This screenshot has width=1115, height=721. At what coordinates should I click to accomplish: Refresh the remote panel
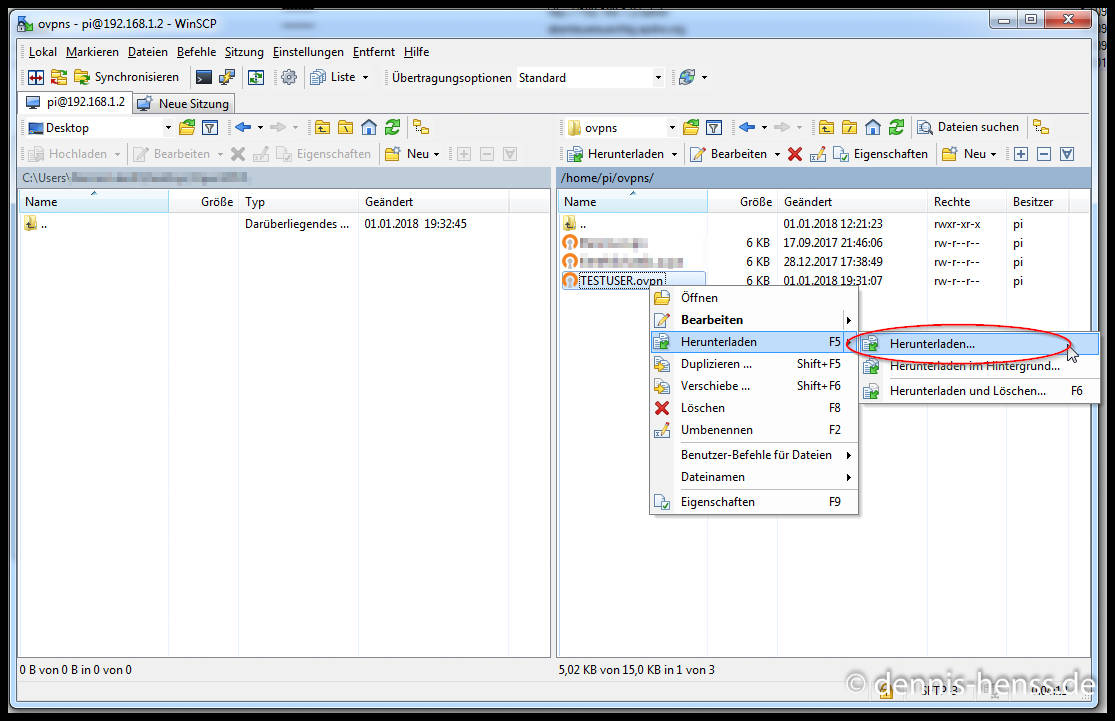coord(897,128)
